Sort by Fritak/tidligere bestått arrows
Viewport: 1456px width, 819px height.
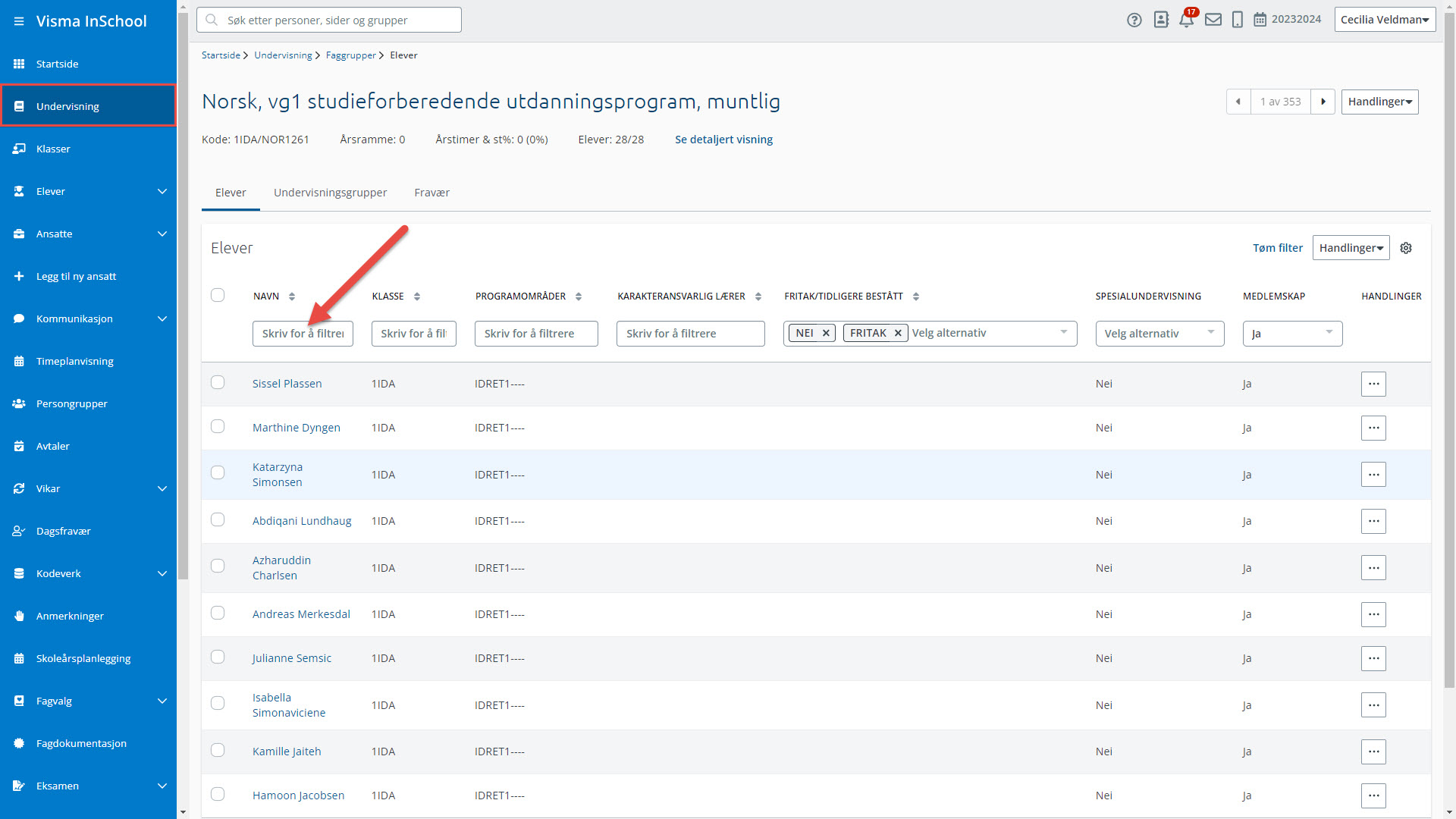point(916,297)
